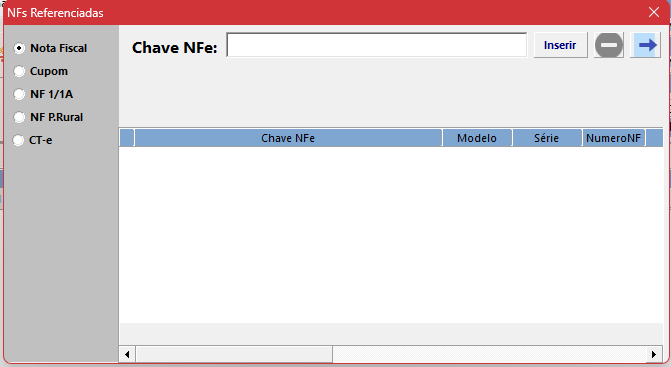Click the grid row selector header cell

127,138
